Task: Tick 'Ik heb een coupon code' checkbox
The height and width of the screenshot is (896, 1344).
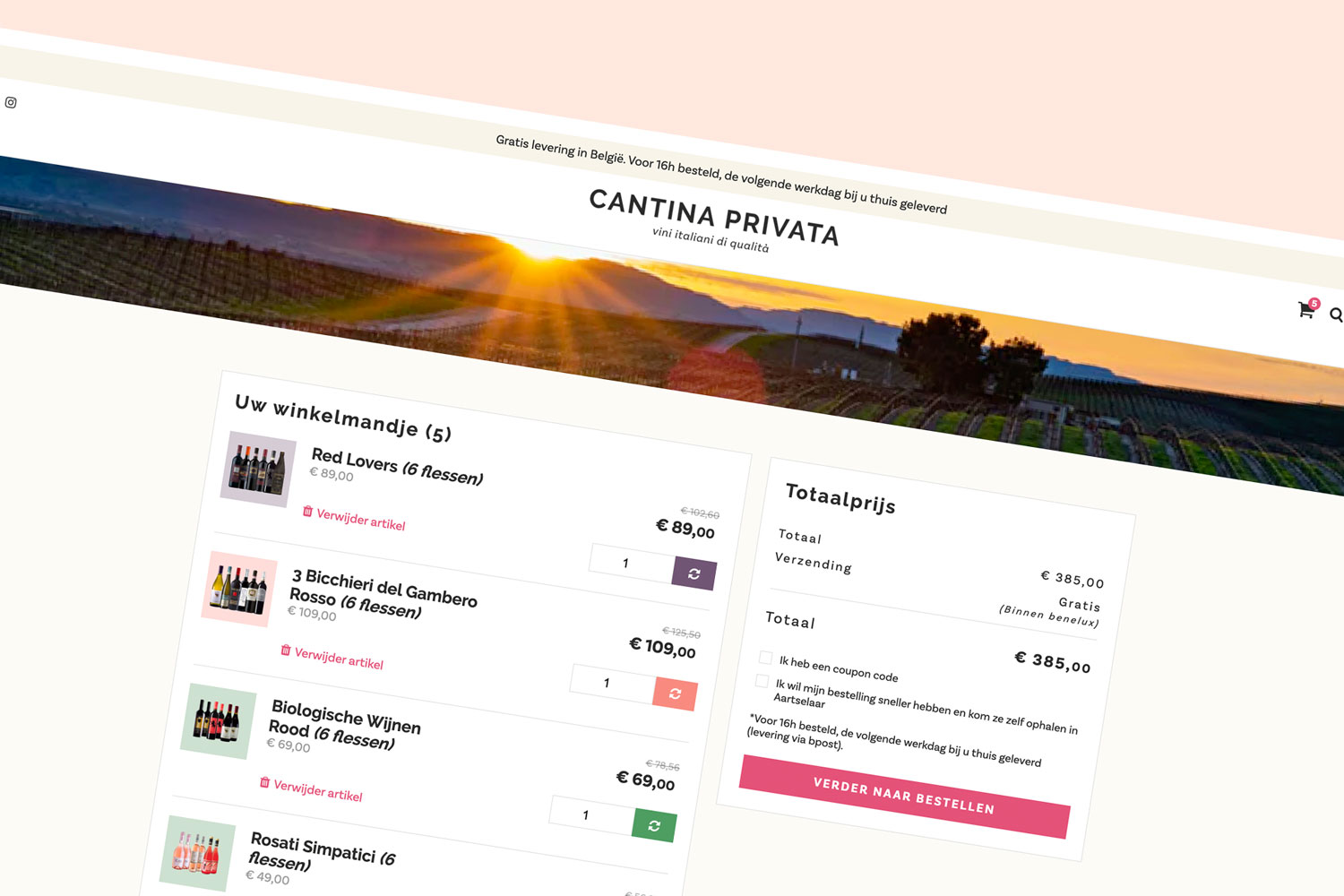Action: tap(765, 658)
